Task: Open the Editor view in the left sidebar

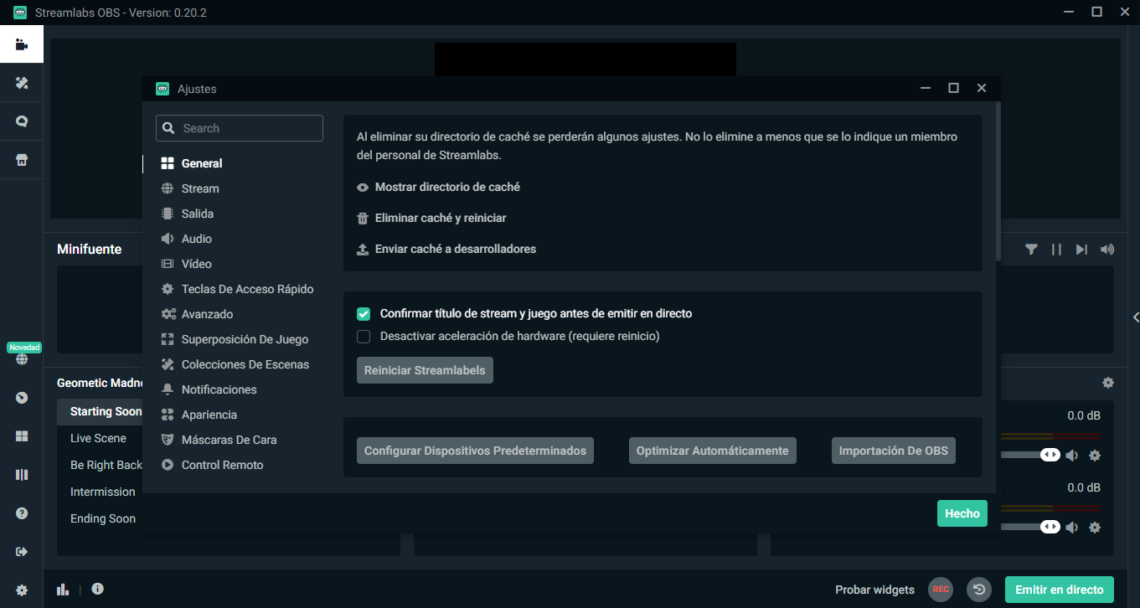Action: pos(21,44)
